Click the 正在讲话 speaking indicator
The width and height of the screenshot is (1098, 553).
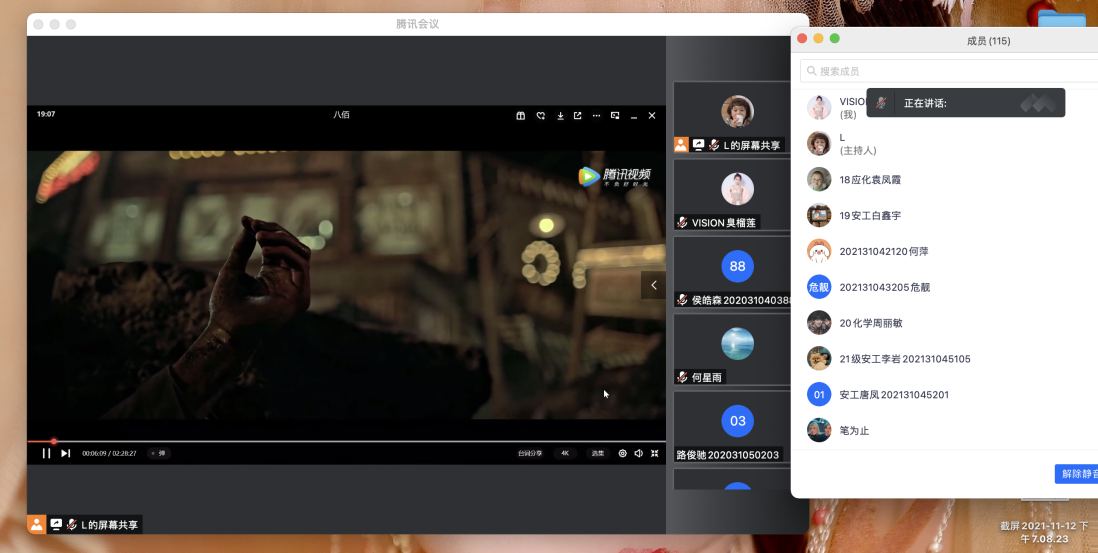(x=966, y=103)
